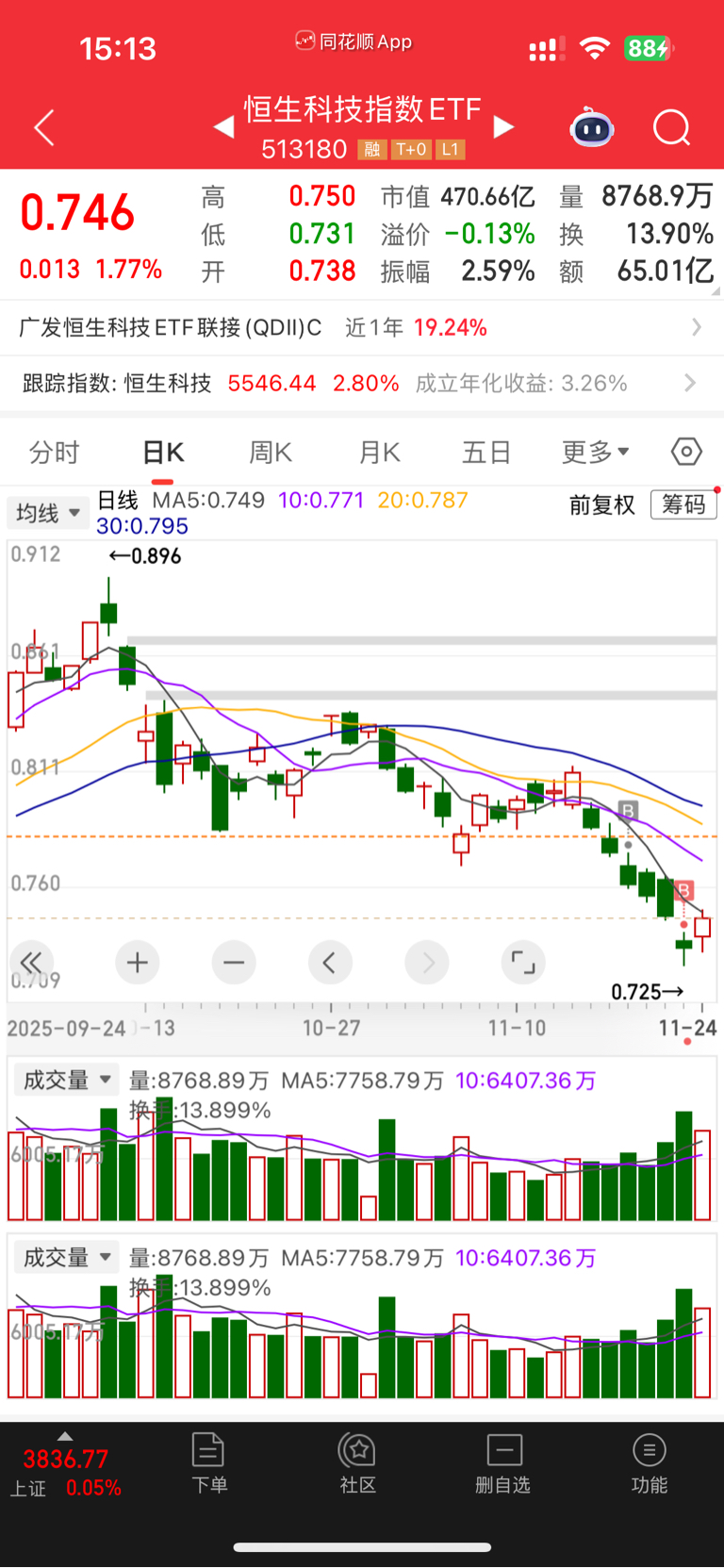Screen dimensions: 724x1568
Task: Move chart right with chevron button
Action: tap(427, 963)
